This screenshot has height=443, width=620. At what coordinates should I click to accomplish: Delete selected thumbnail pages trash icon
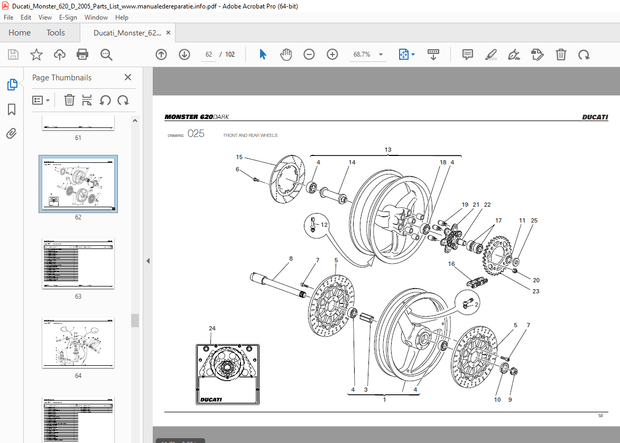point(69,100)
